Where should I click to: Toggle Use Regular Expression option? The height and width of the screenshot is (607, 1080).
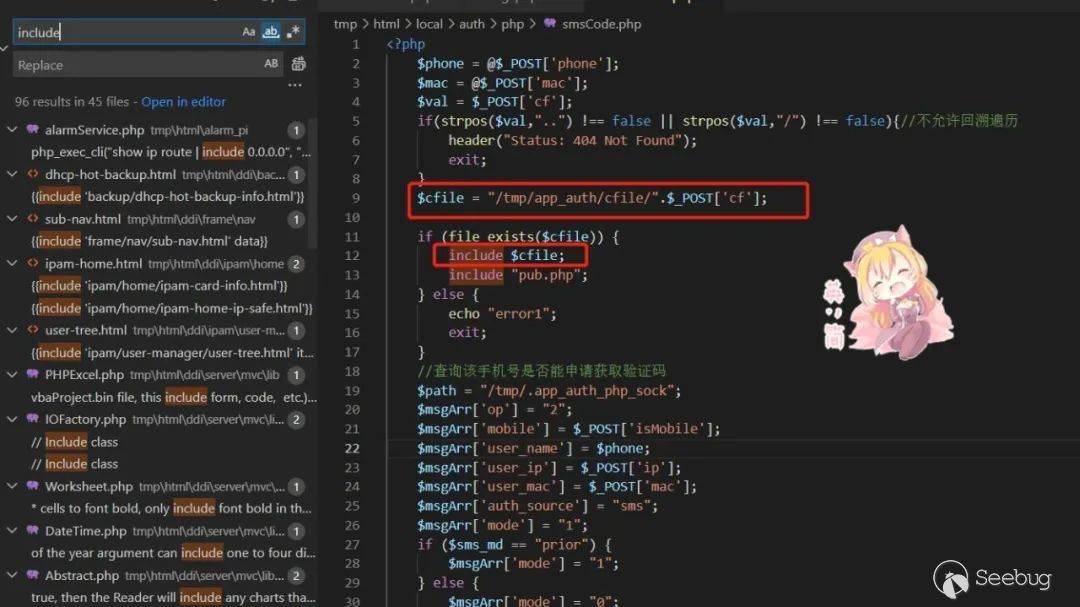293,32
